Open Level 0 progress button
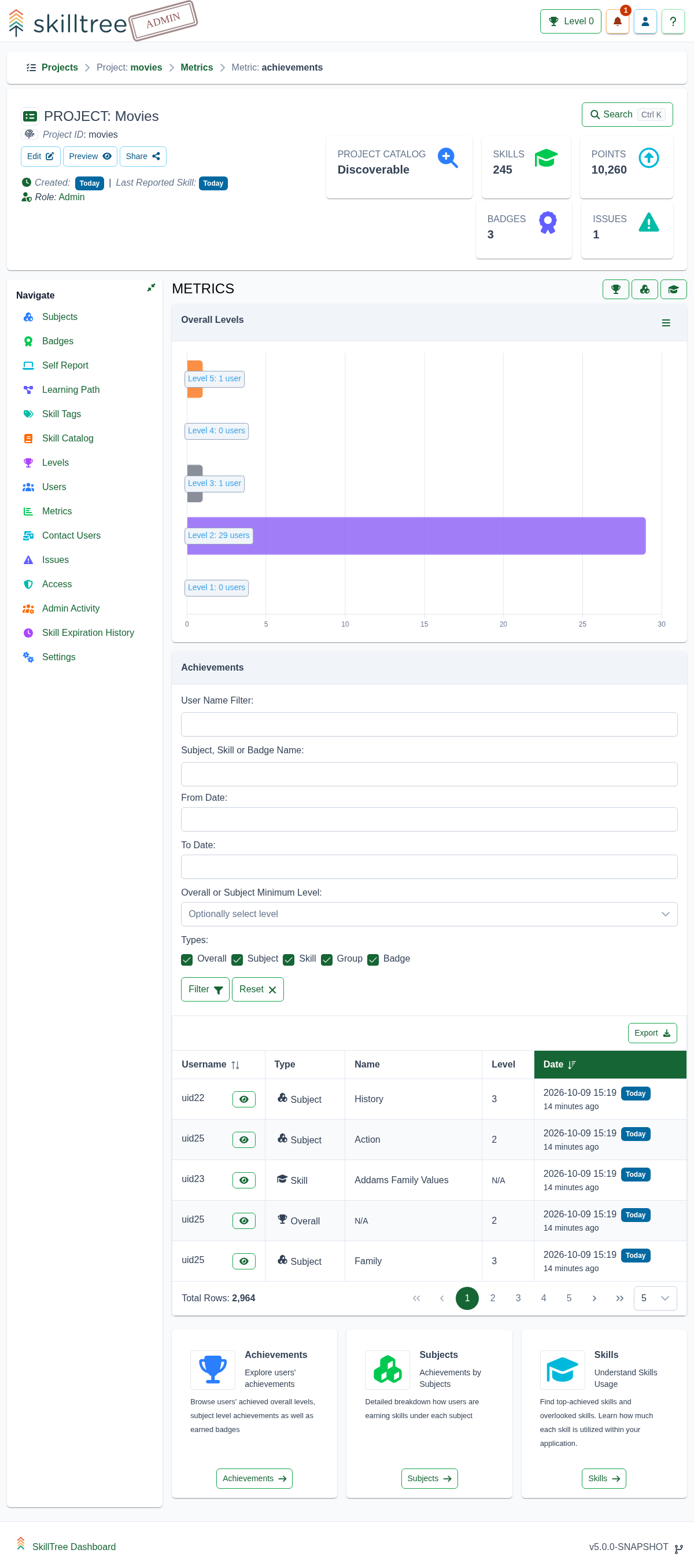The height and width of the screenshot is (1568, 694). pos(570,21)
